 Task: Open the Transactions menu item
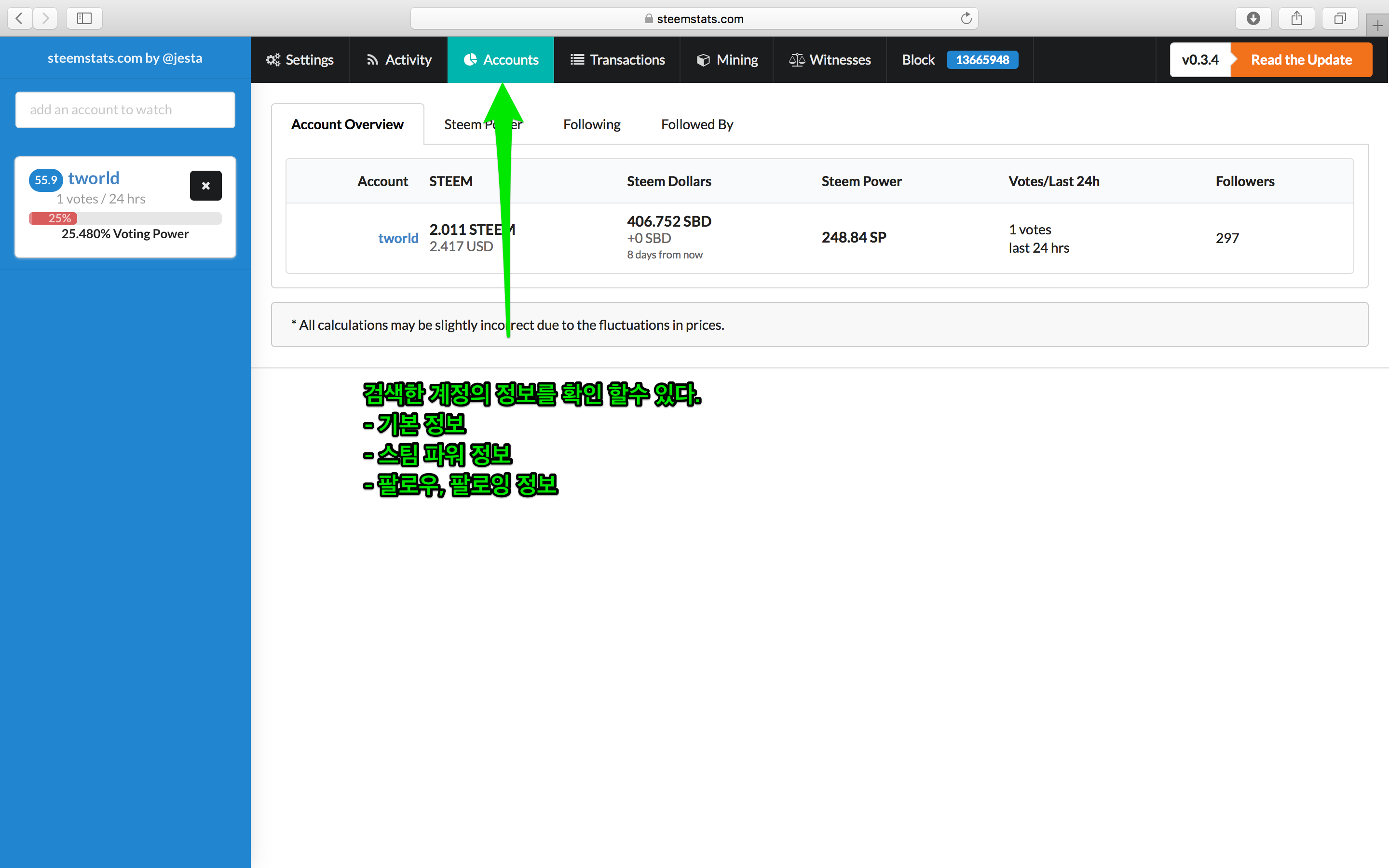click(x=617, y=60)
